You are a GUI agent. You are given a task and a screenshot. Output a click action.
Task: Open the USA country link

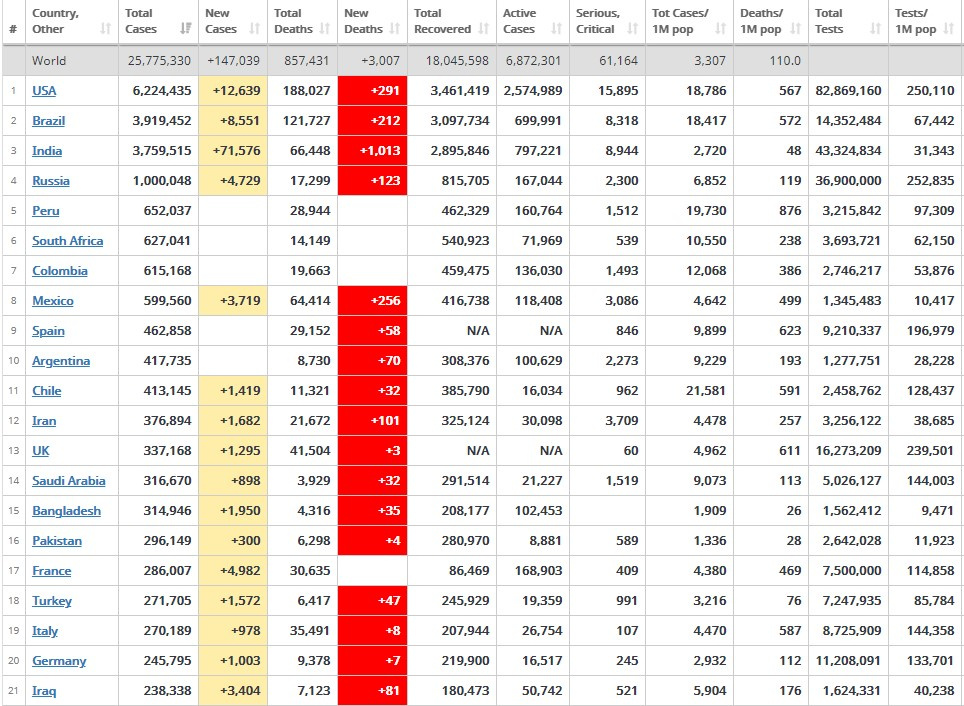44,91
